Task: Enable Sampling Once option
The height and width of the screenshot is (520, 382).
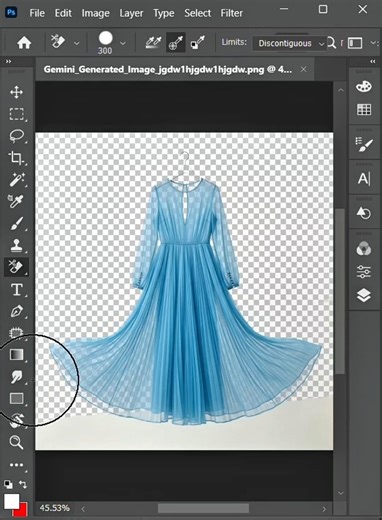Action: 176,43
